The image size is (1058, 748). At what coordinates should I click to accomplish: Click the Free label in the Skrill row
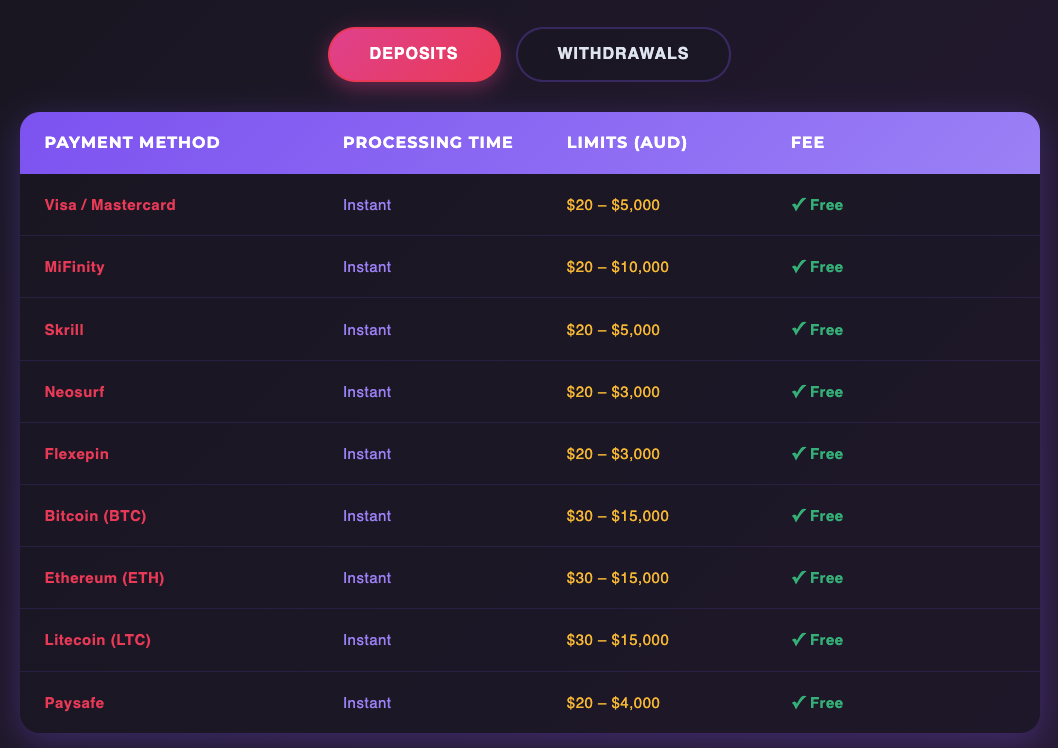(x=827, y=330)
